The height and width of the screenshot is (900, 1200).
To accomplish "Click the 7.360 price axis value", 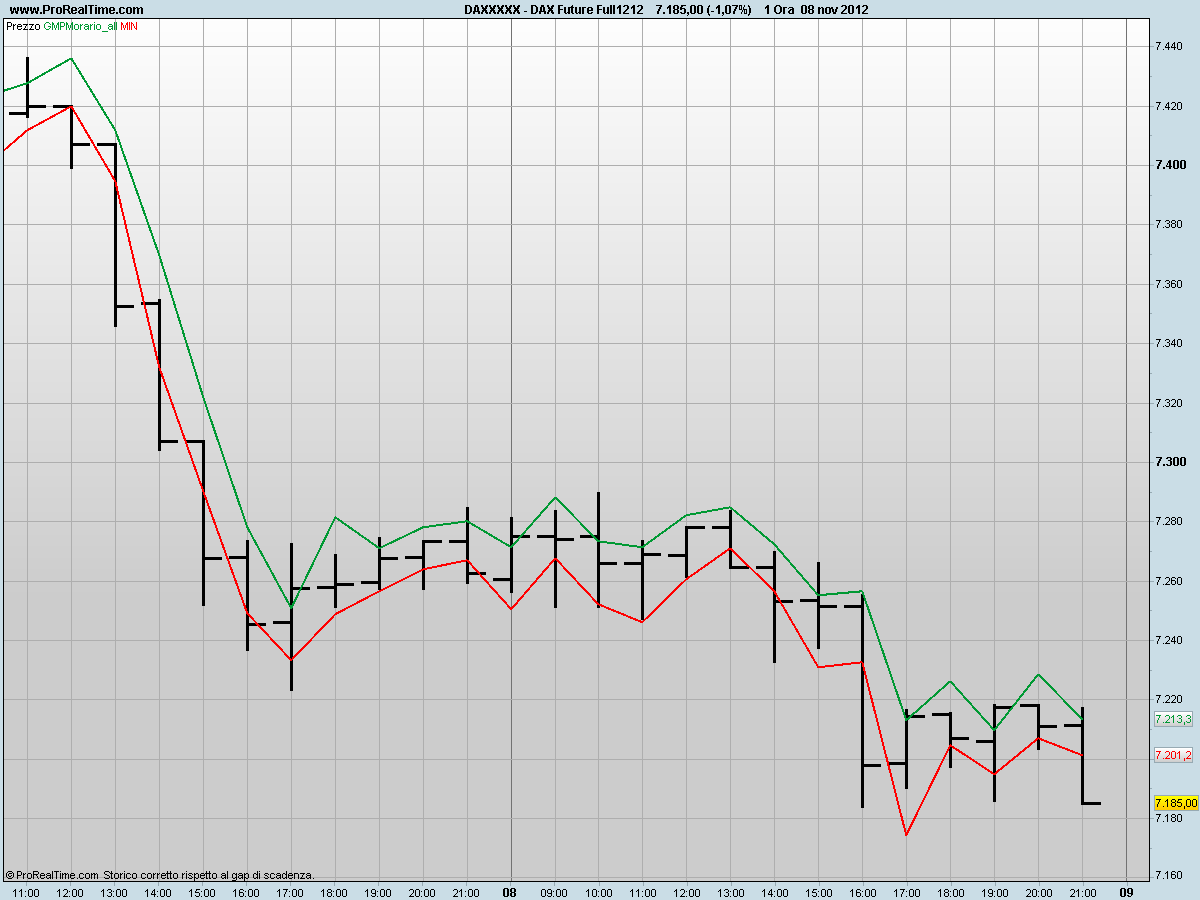I will click(x=1168, y=284).
